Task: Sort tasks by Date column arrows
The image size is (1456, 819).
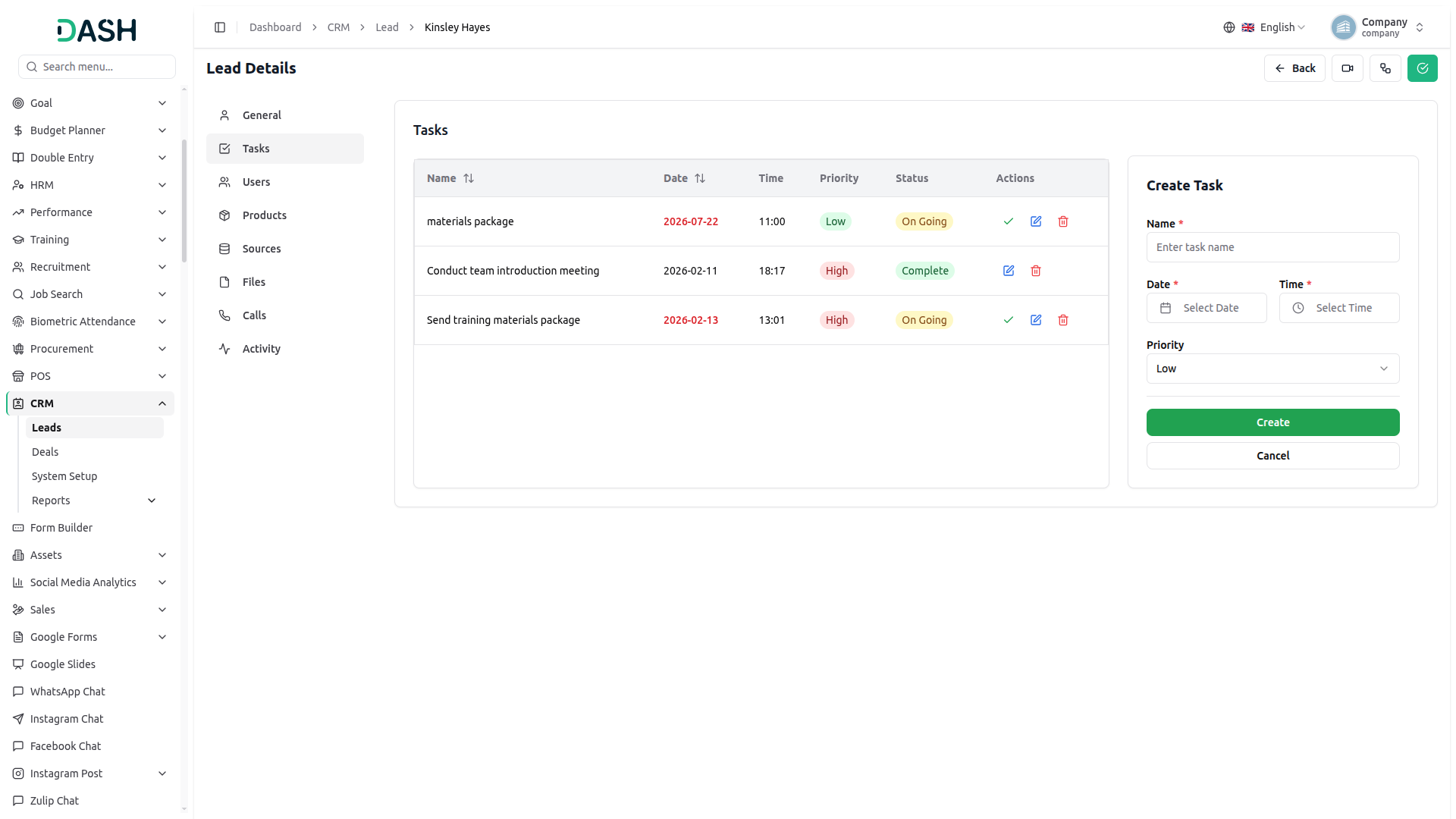Action: tap(700, 178)
